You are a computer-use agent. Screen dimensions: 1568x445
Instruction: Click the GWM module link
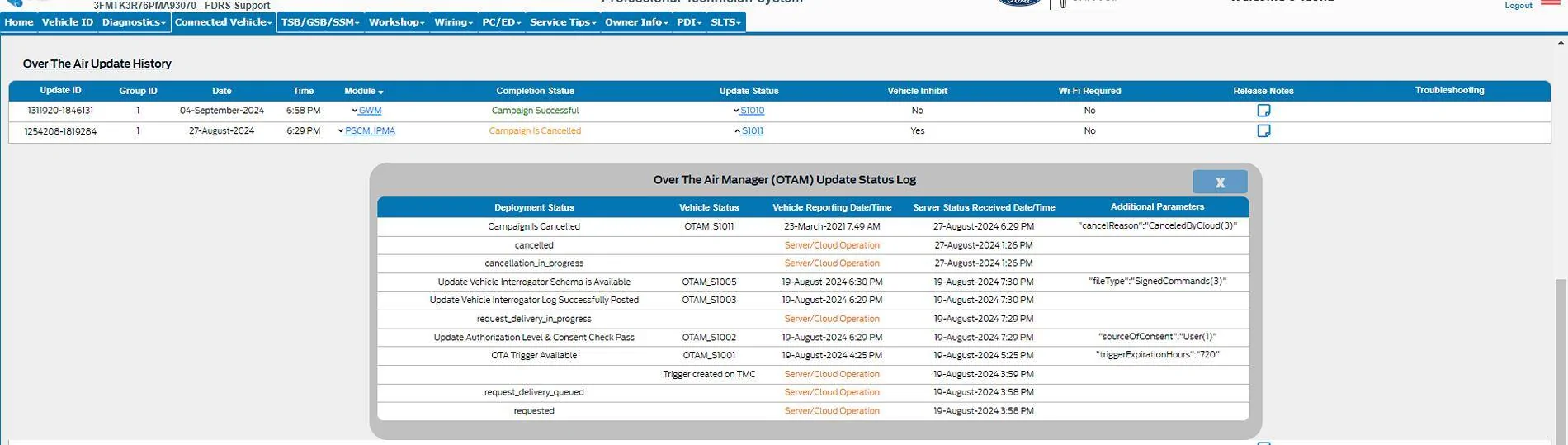click(370, 111)
